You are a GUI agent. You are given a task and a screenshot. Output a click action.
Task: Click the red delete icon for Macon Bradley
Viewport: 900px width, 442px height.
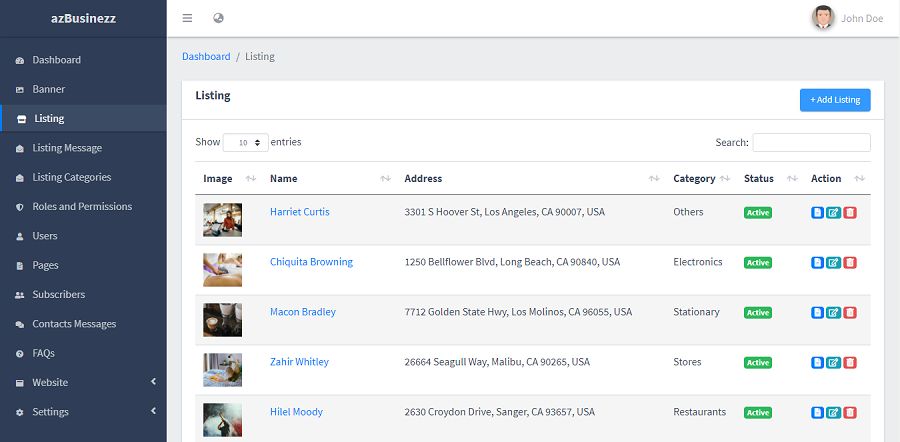[850, 312]
